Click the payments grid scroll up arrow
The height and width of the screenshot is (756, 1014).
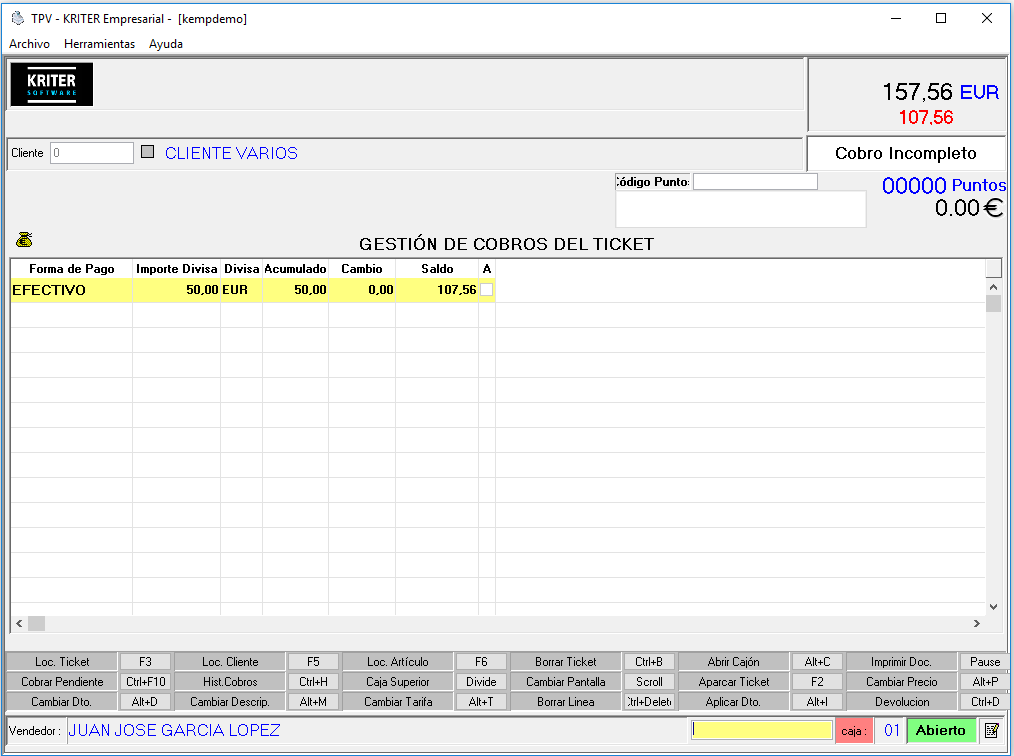(993, 286)
